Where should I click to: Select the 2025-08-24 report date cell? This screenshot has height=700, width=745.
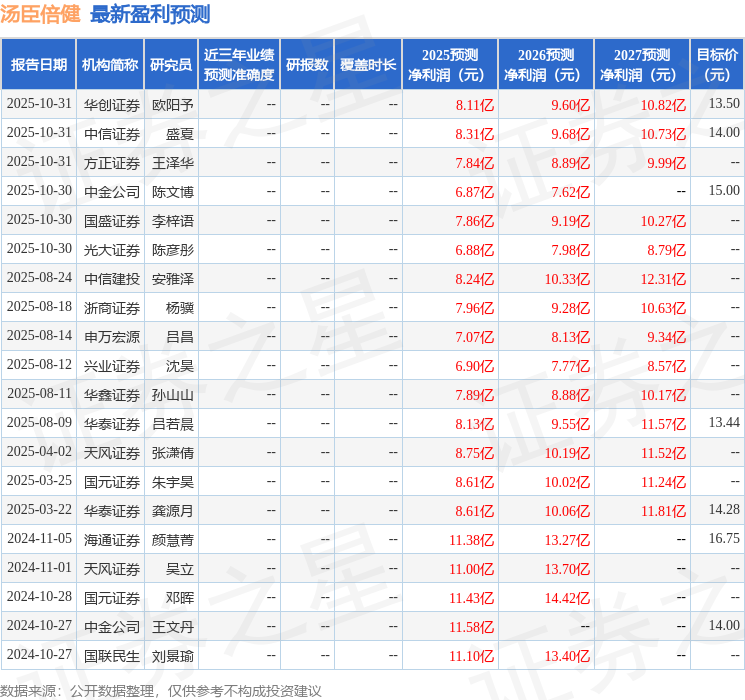(x=39, y=279)
